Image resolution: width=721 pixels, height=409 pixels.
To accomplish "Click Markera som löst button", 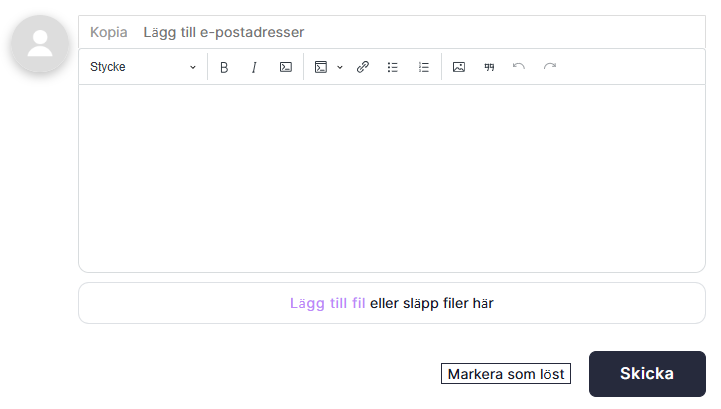I will [x=506, y=374].
